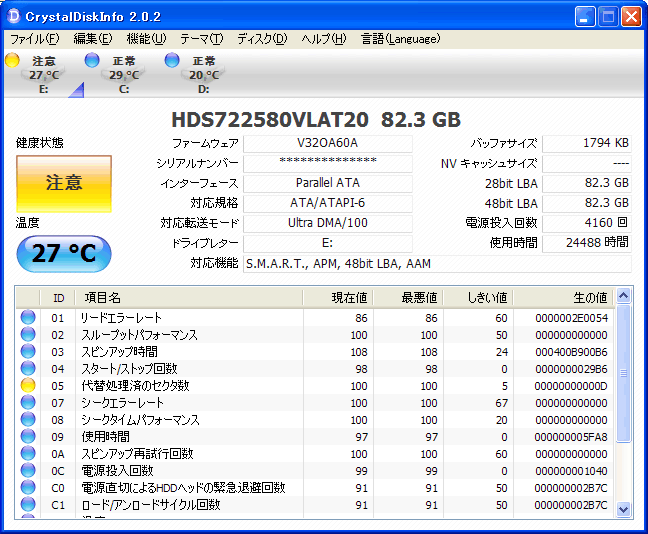
Task: Click the 48bit LBA value 82.3 GB
Action: 587,203
